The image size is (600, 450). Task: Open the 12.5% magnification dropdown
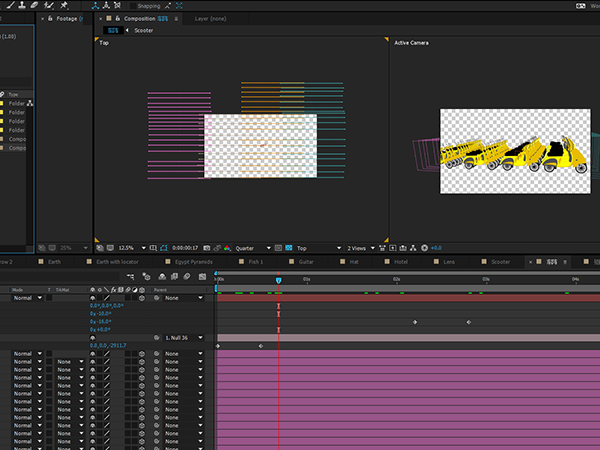point(131,247)
